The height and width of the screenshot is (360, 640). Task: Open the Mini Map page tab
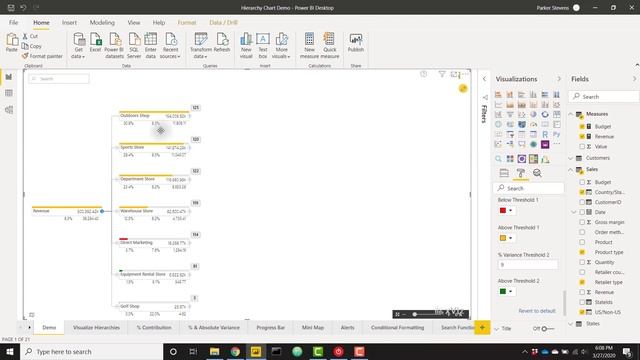(x=313, y=327)
